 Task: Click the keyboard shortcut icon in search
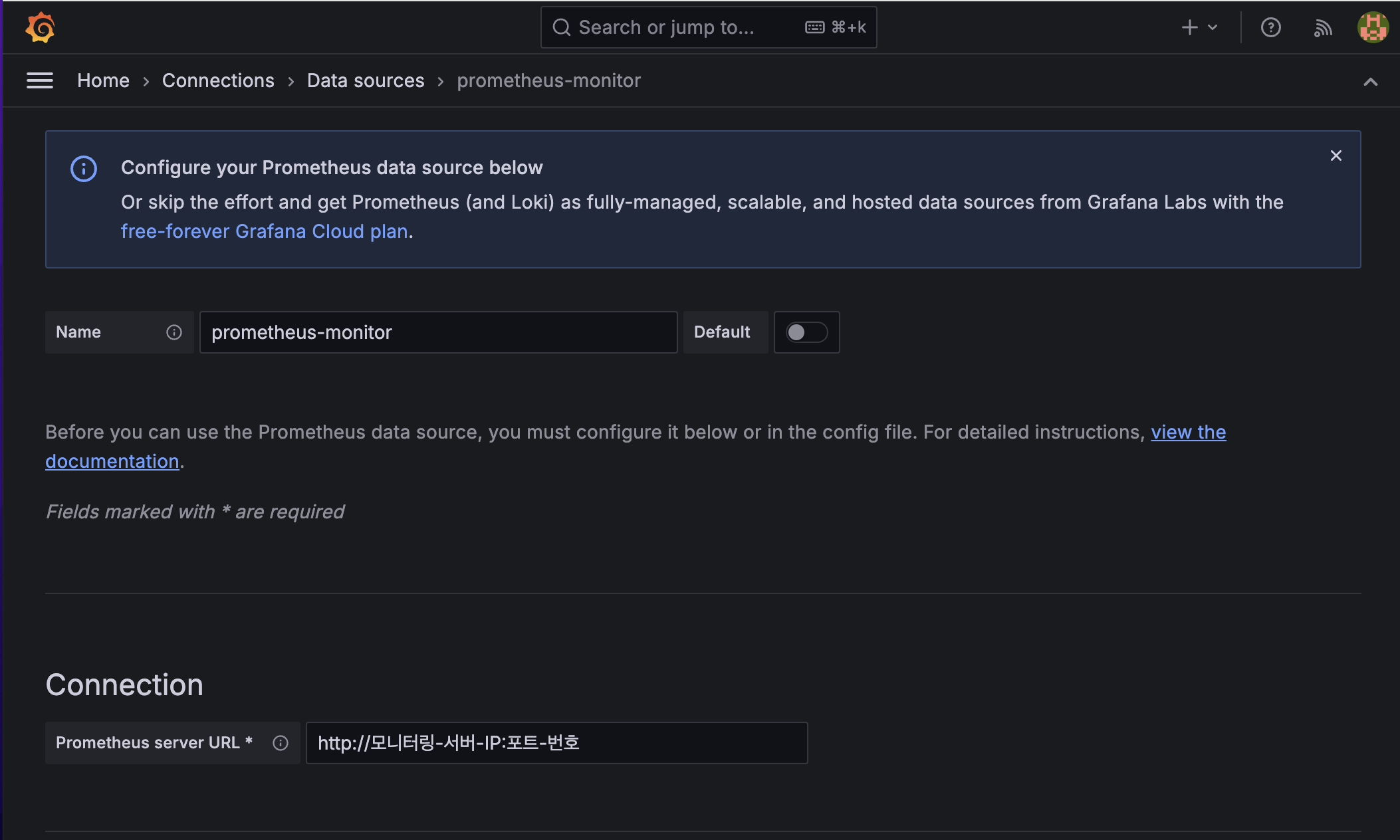point(814,27)
